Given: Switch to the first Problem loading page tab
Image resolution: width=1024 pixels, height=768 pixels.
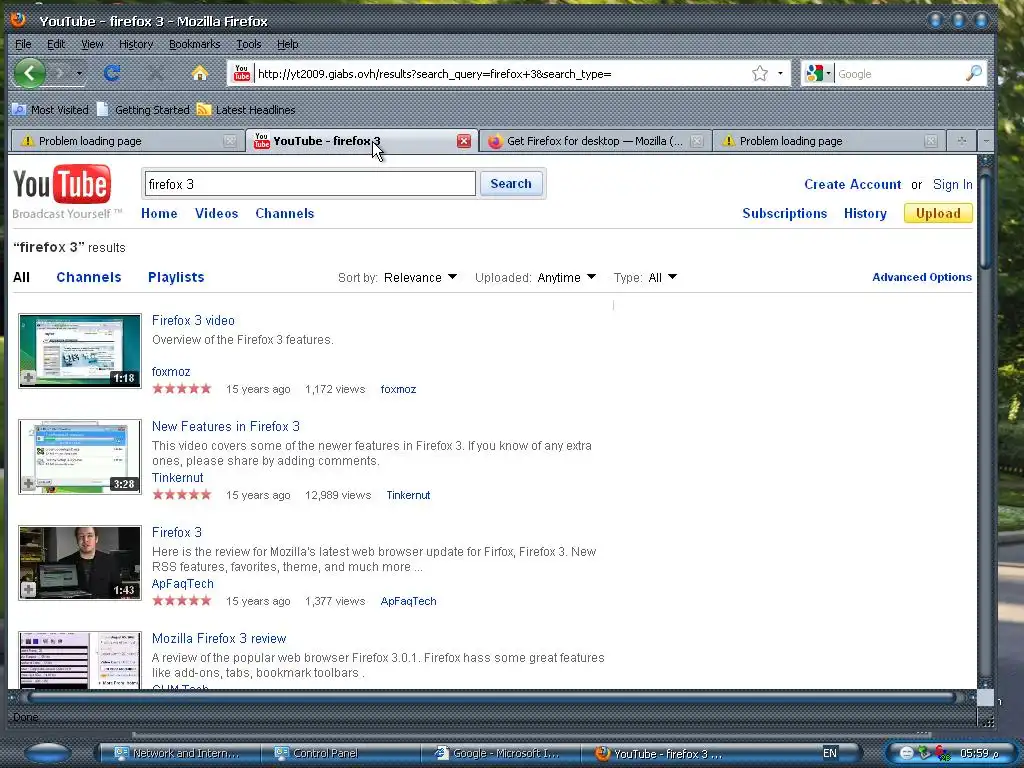Looking at the screenshot, I should (x=127, y=141).
